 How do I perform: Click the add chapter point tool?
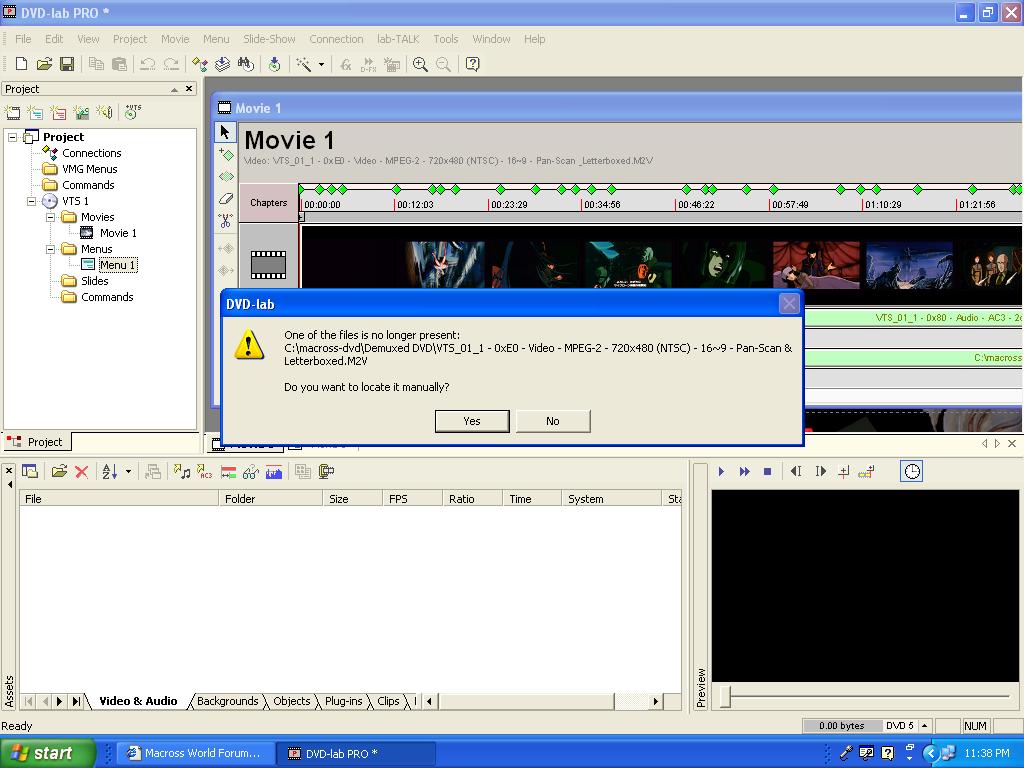(226, 155)
